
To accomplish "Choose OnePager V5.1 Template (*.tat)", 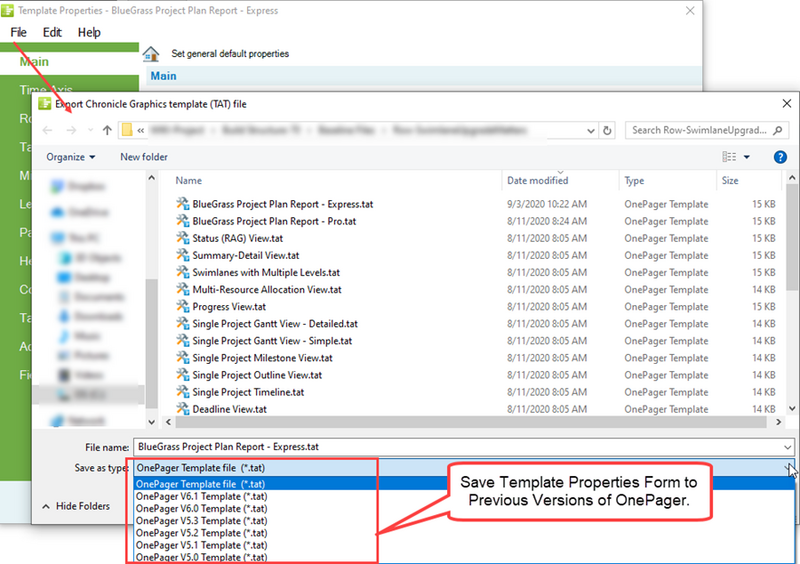I will (202, 545).
